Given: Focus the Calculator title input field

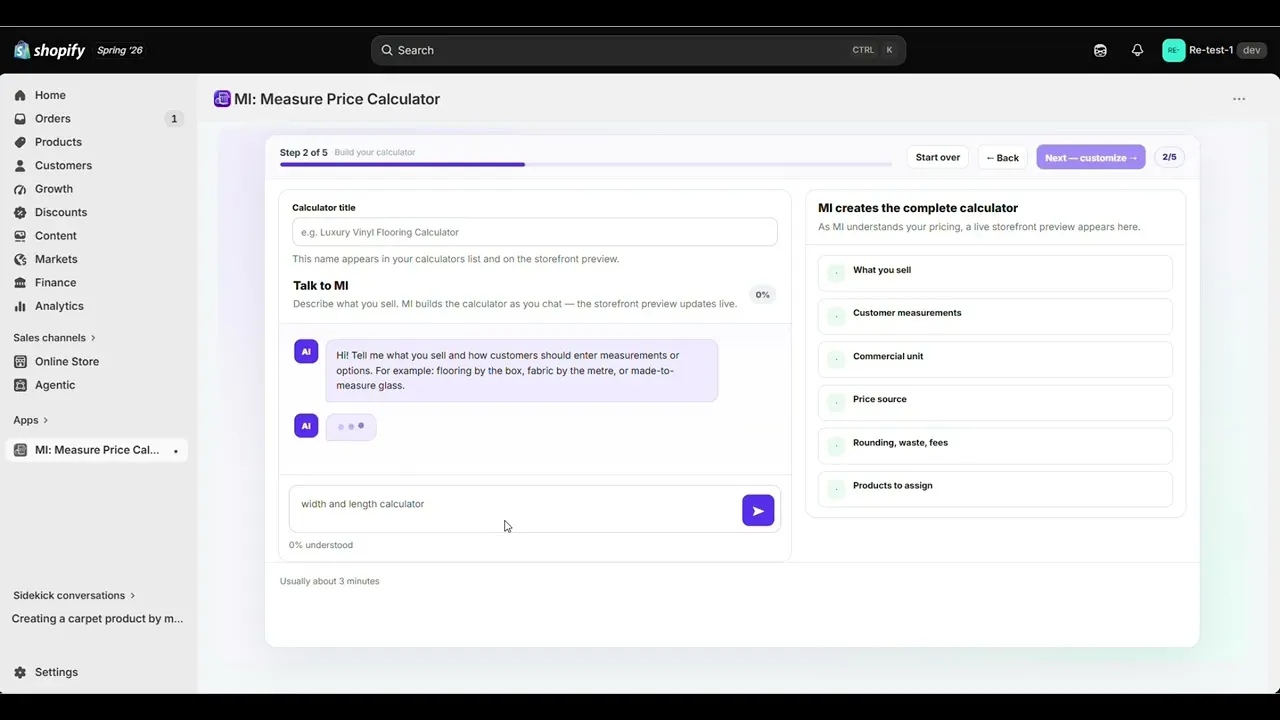Looking at the screenshot, I should (x=535, y=232).
